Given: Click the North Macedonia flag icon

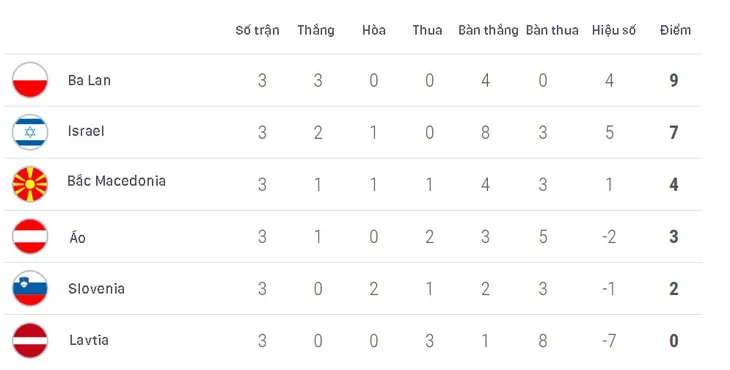Looking at the screenshot, I should 30,184.
